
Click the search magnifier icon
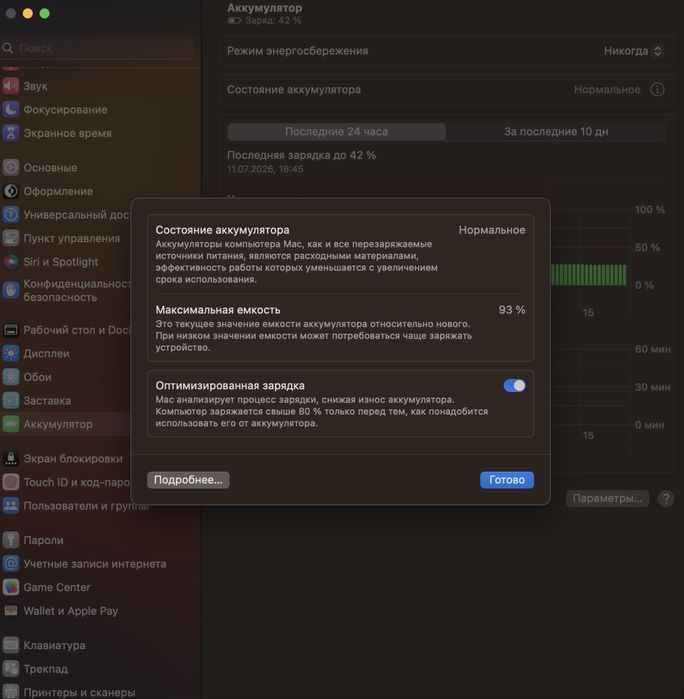pos(8,48)
